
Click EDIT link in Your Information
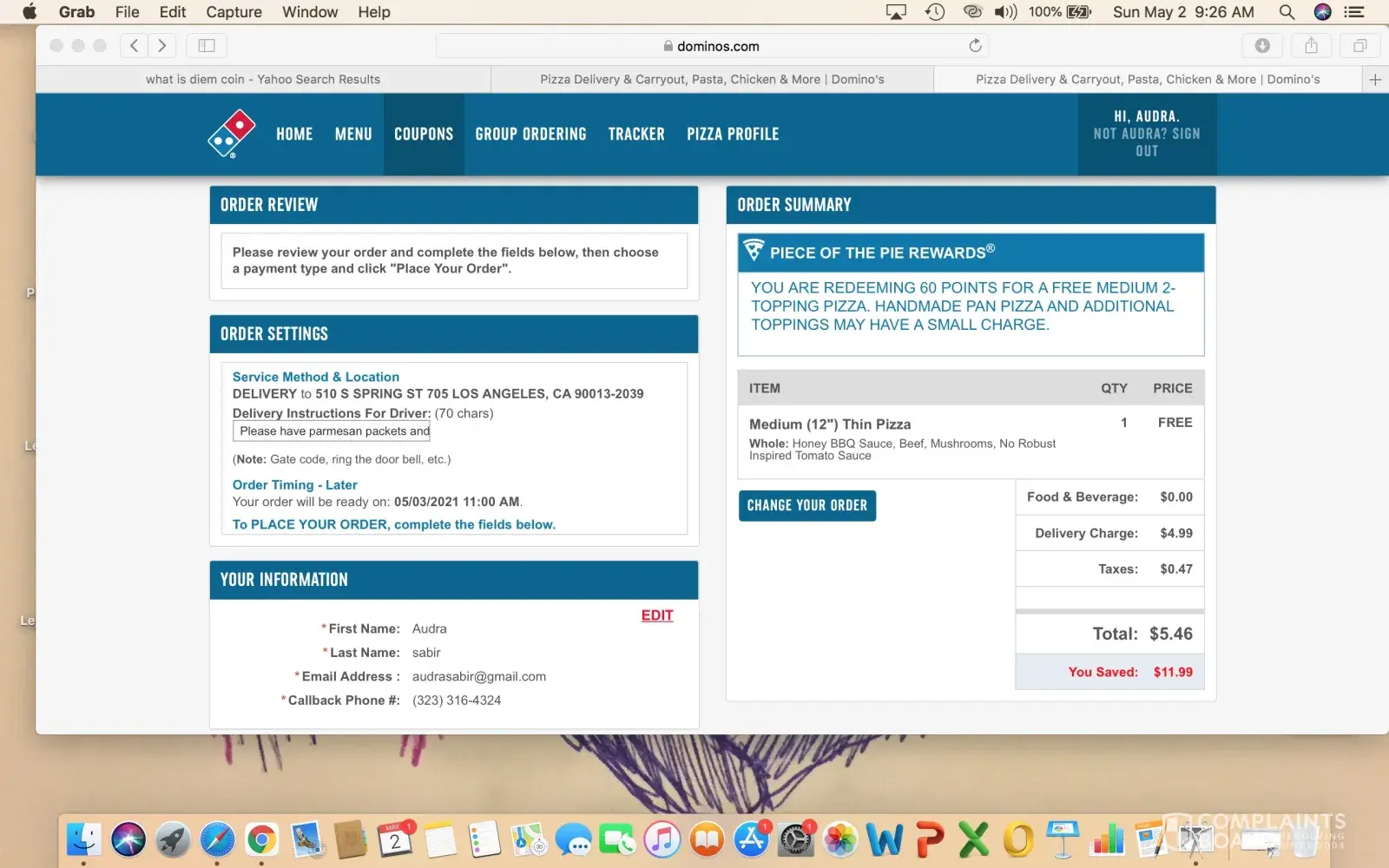(x=657, y=615)
